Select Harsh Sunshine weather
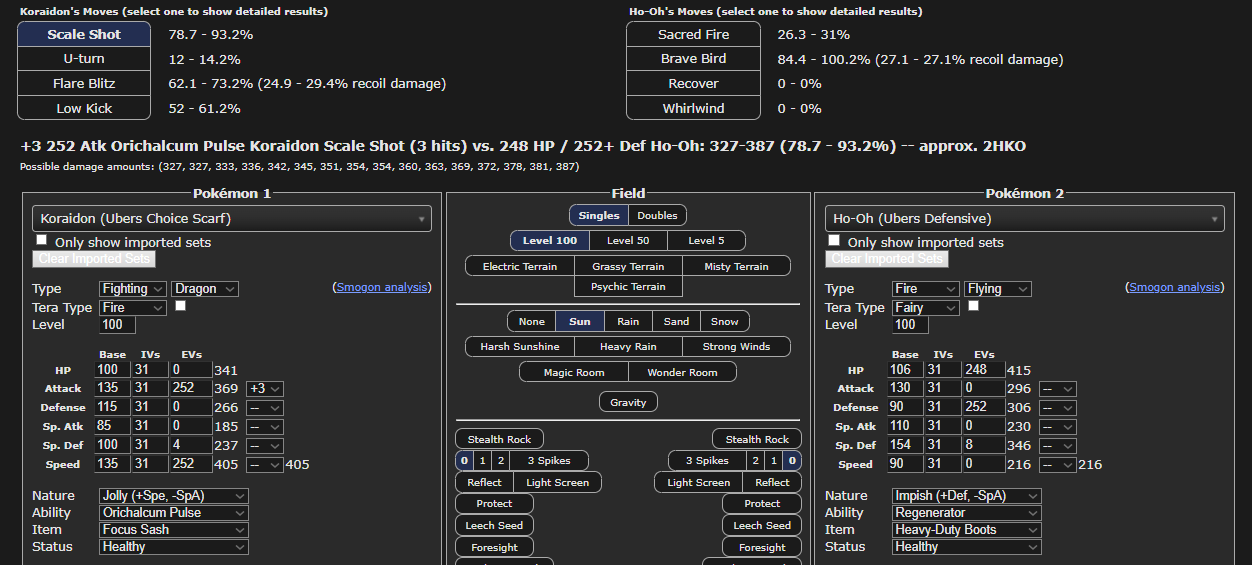This screenshot has height=565, width=1252. pyautogui.click(x=520, y=346)
